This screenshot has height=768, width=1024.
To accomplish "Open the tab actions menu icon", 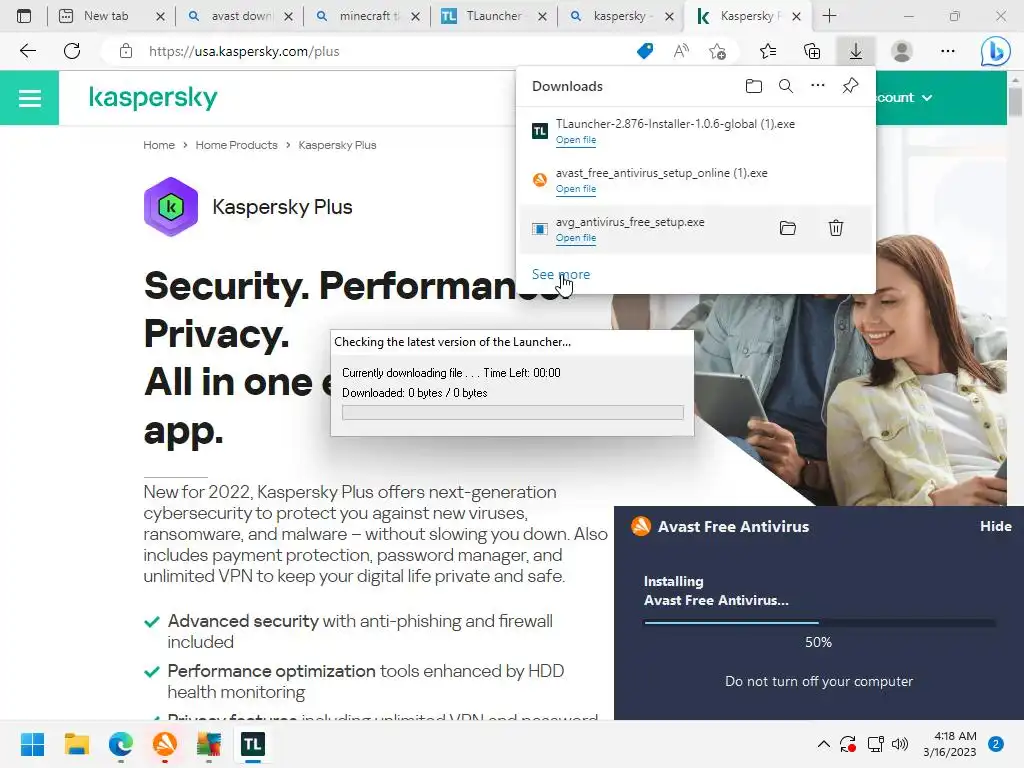I will click(x=24, y=16).
